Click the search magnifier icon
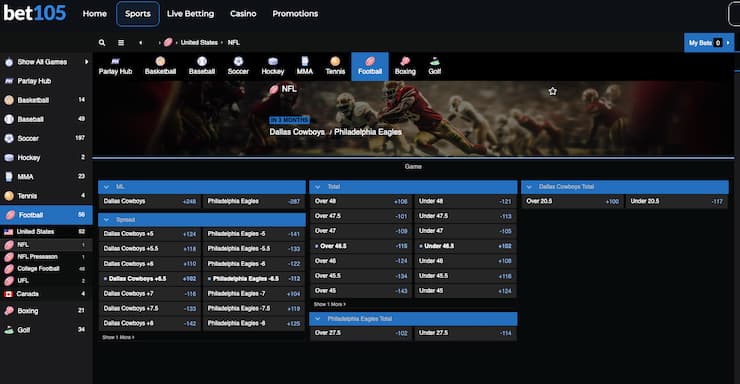The image size is (740, 384). click(x=102, y=42)
